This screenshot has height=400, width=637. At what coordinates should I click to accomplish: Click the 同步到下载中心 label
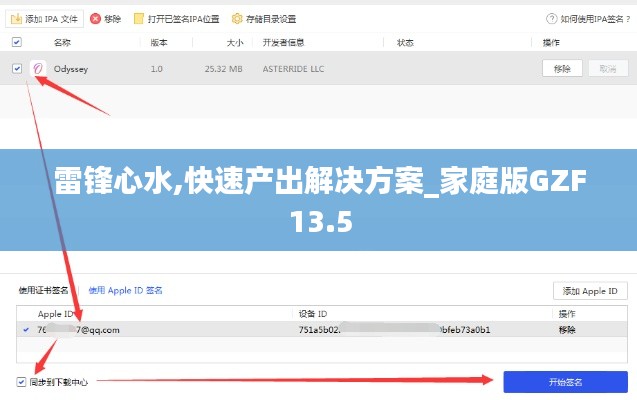pyautogui.click(x=58, y=382)
